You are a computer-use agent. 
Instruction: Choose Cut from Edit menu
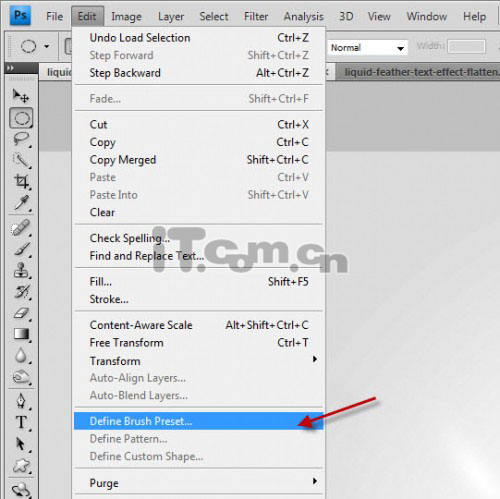199,125
